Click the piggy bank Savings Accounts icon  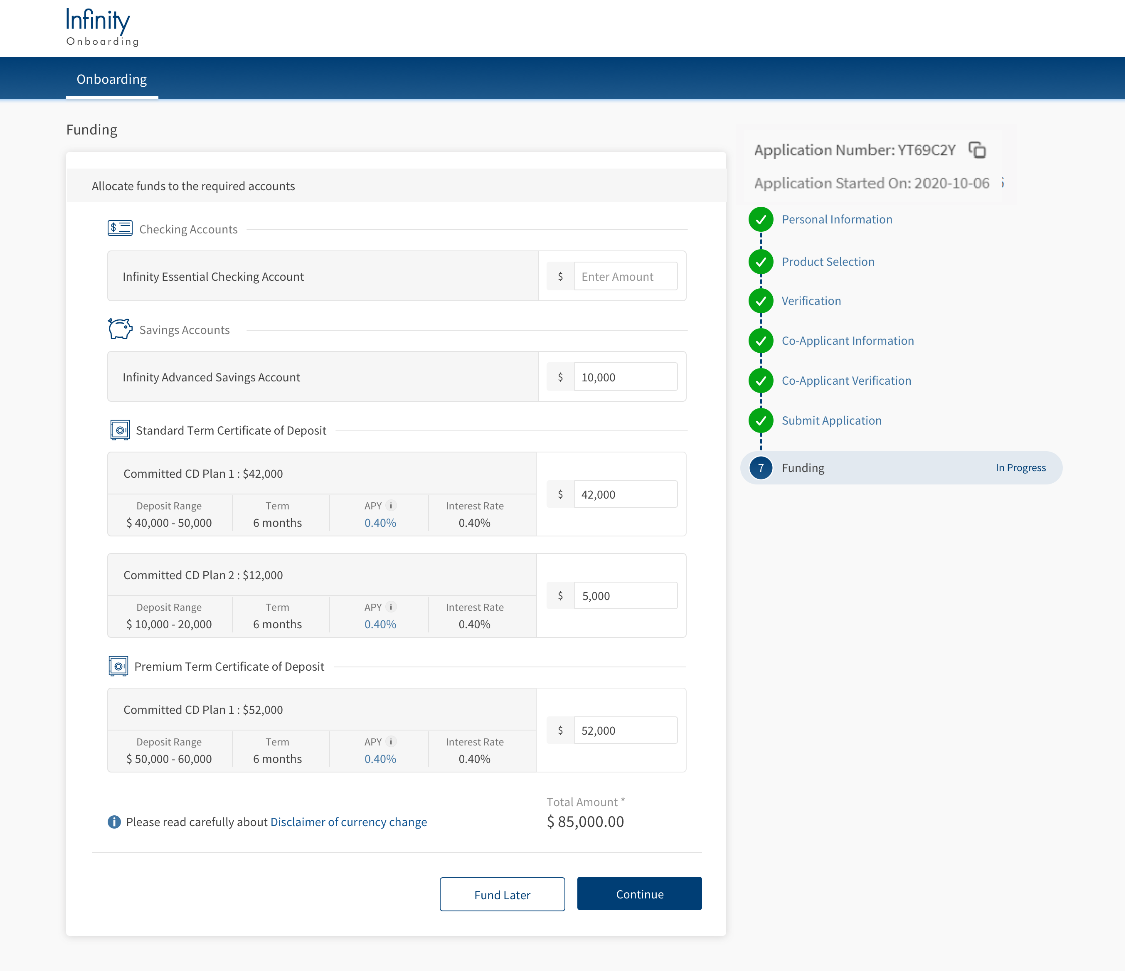pos(120,329)
